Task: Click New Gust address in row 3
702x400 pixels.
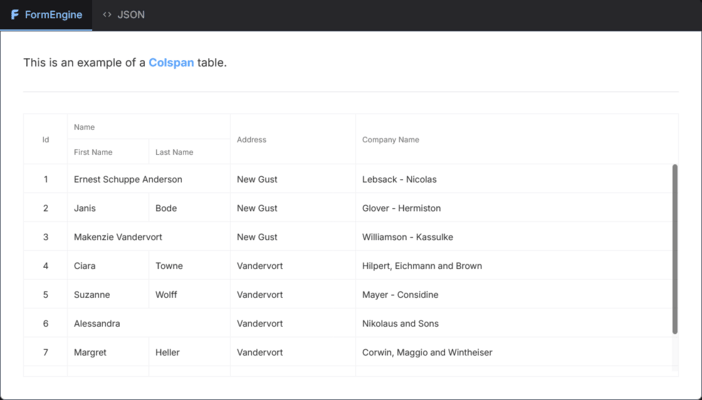Action: [x=293, y=237]
